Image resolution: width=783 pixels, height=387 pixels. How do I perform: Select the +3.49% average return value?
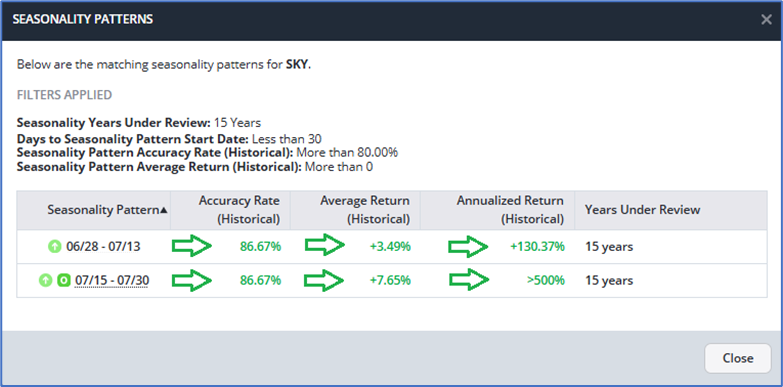[x=390, y=246]
